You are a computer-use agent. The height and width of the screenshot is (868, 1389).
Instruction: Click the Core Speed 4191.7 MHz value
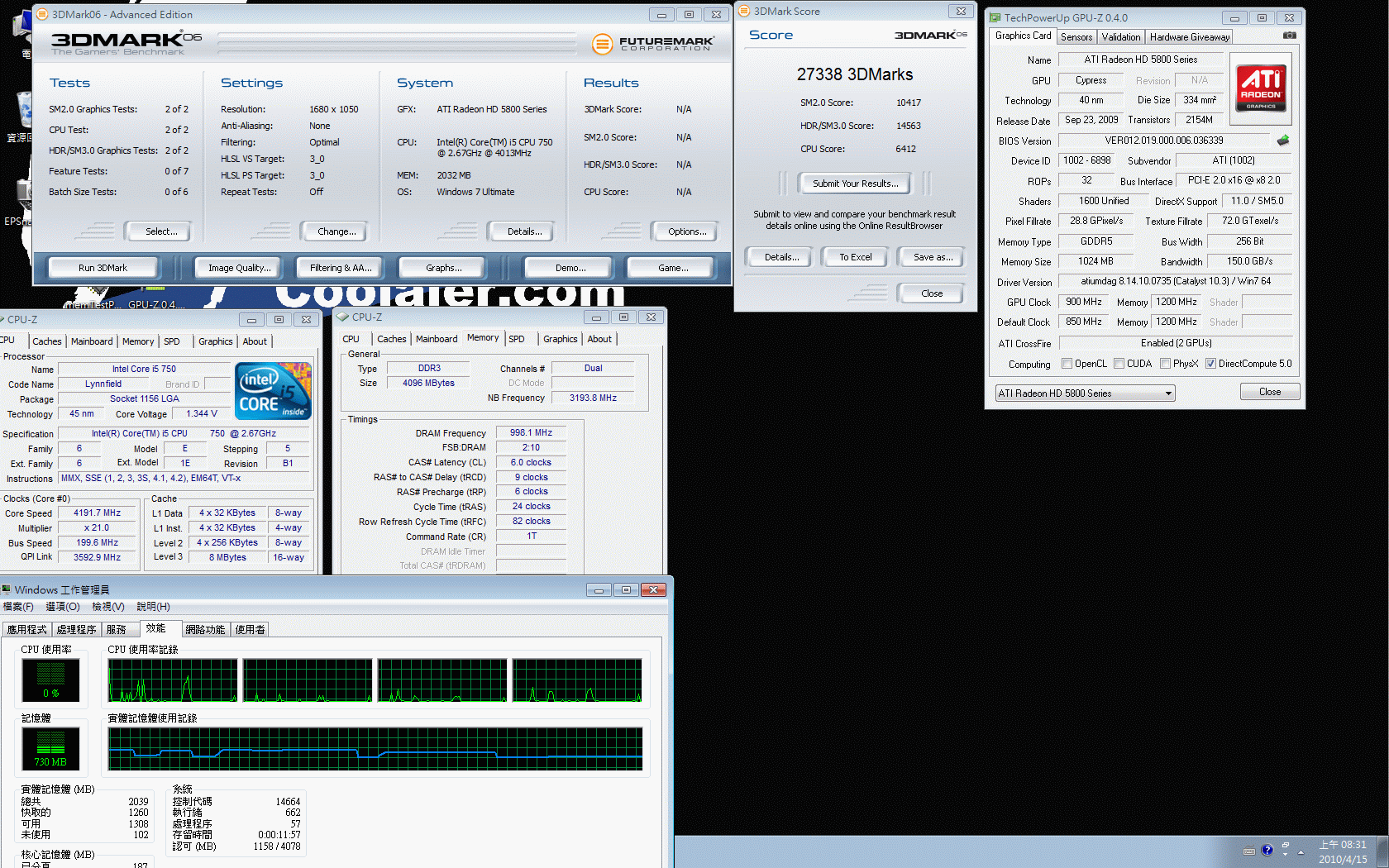pyautogui.click(x=97, y=513)
